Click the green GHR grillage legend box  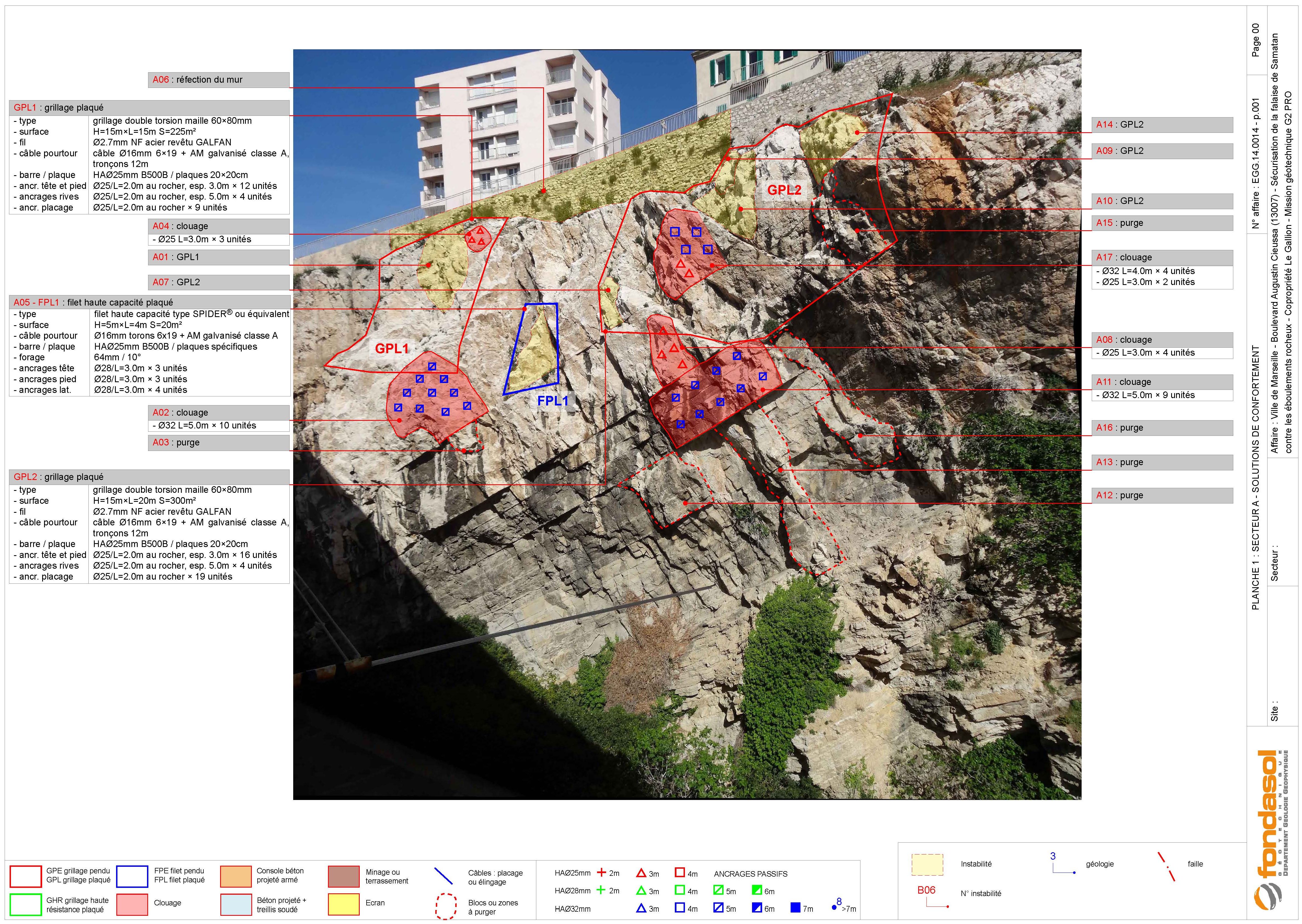click(25, 905)
